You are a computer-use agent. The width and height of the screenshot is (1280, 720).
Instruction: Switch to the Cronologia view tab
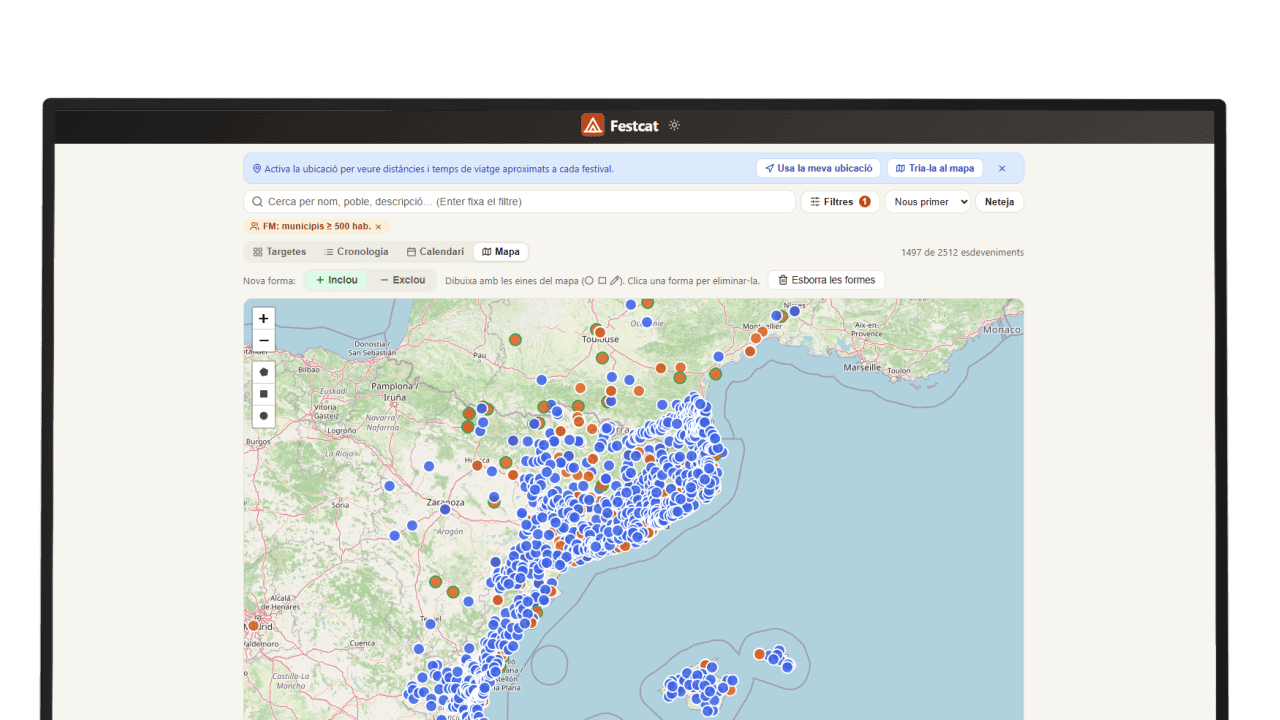(x=356, y=252)
